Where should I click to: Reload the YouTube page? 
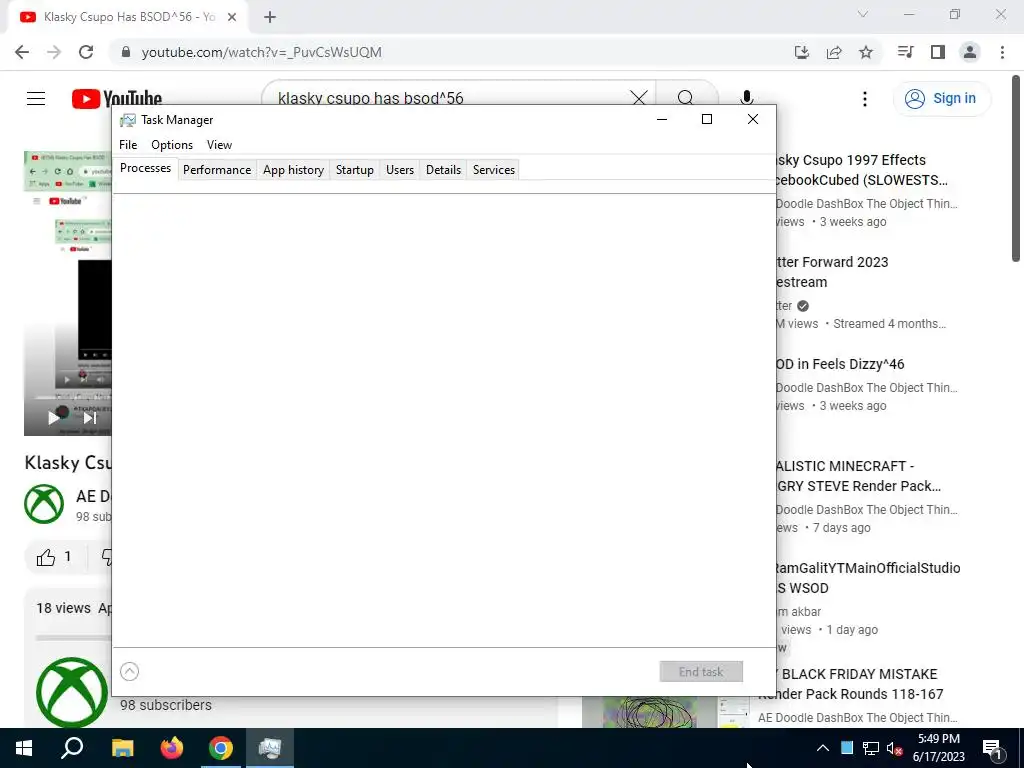coord(86,52)
